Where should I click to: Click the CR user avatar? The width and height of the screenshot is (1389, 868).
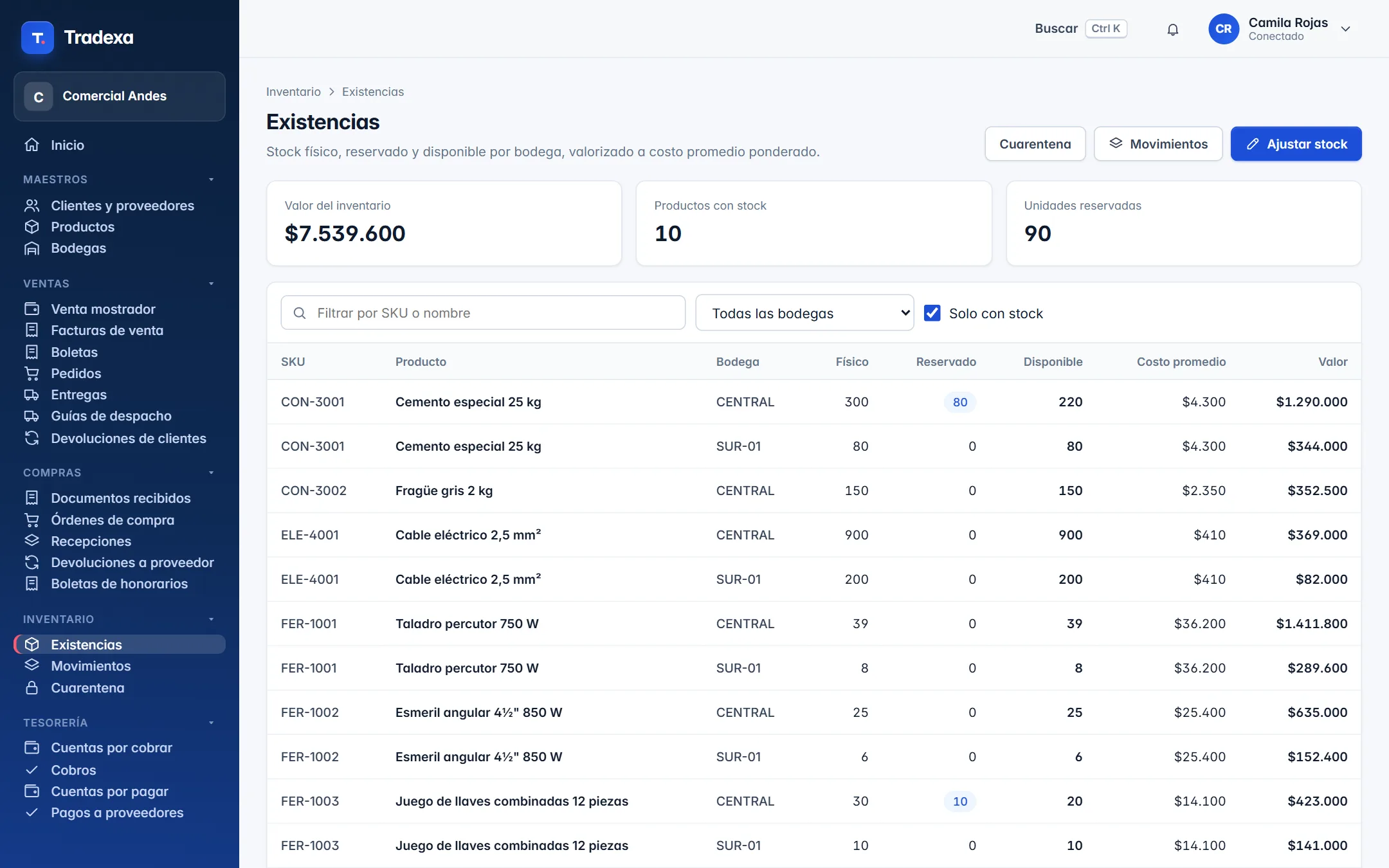1223,29
